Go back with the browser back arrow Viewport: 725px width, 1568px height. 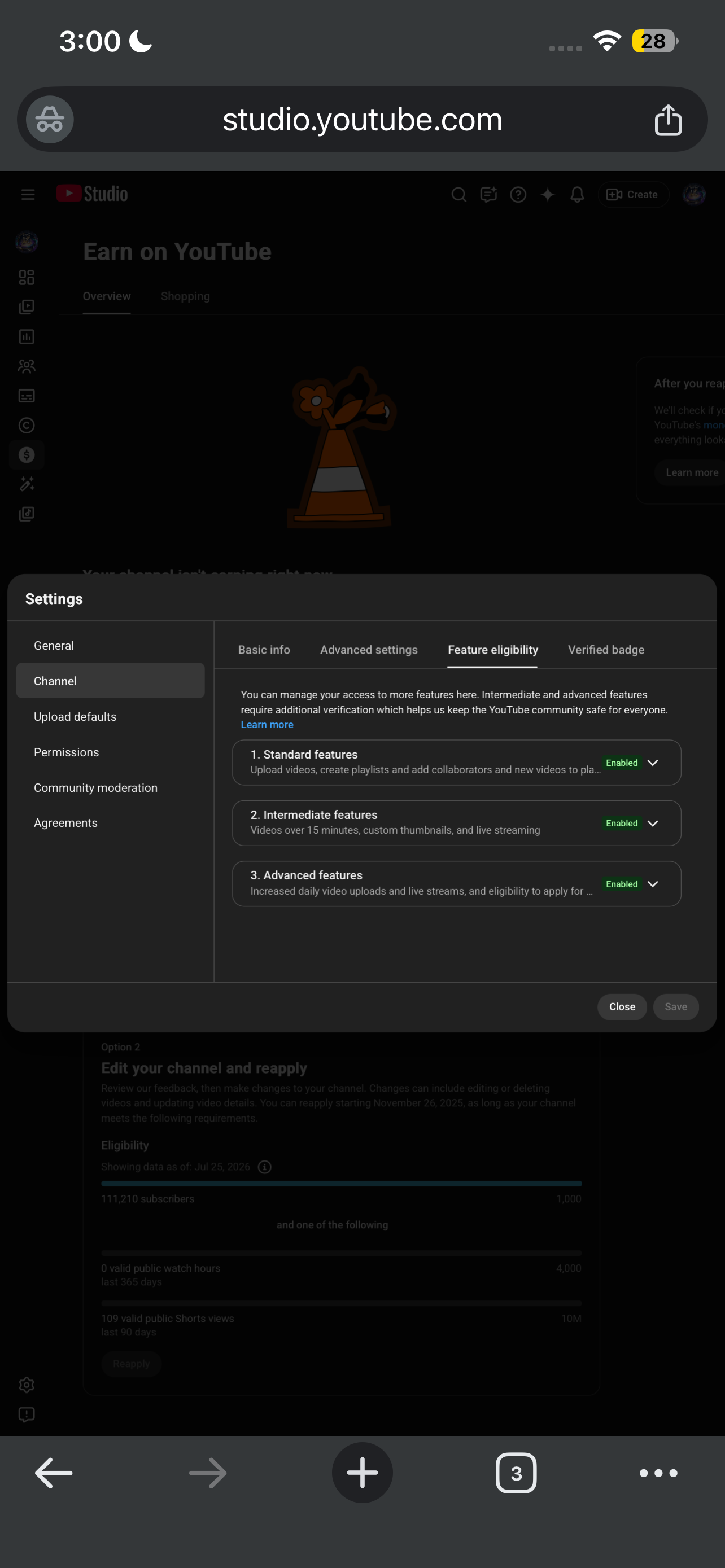pyautogui.click(x=54, y=1473)
